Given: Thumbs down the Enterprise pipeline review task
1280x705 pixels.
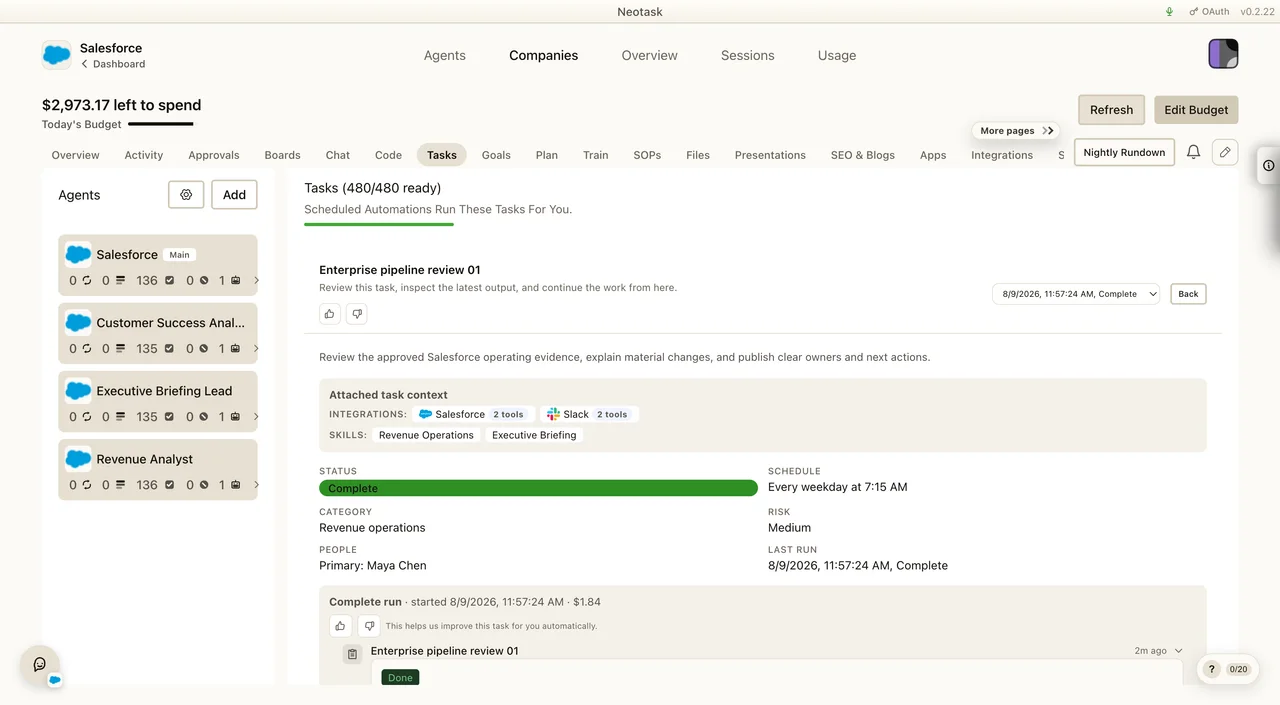Looking at the screenshot, I should [356, 314].
